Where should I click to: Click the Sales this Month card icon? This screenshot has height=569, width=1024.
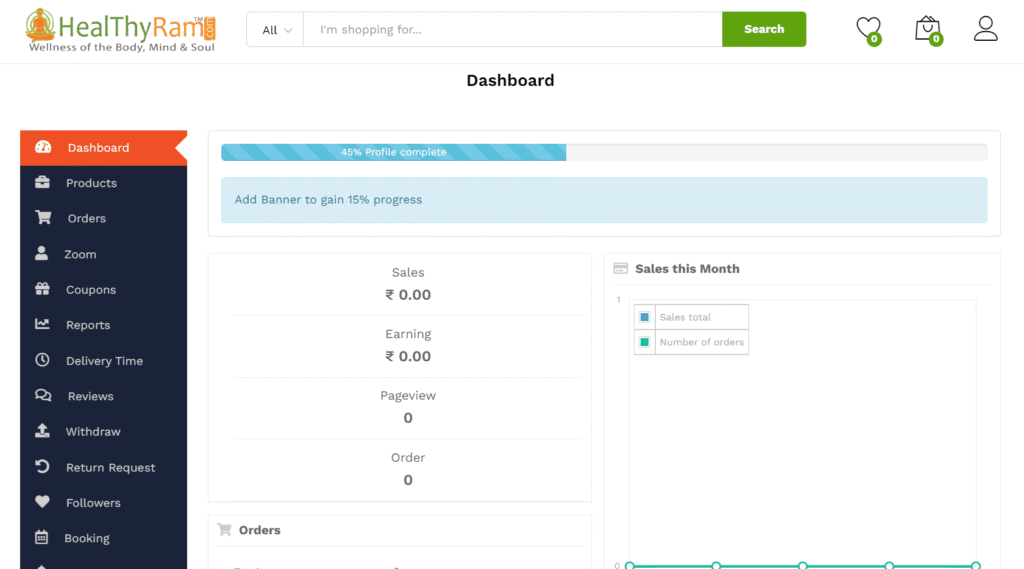point(620,268)
